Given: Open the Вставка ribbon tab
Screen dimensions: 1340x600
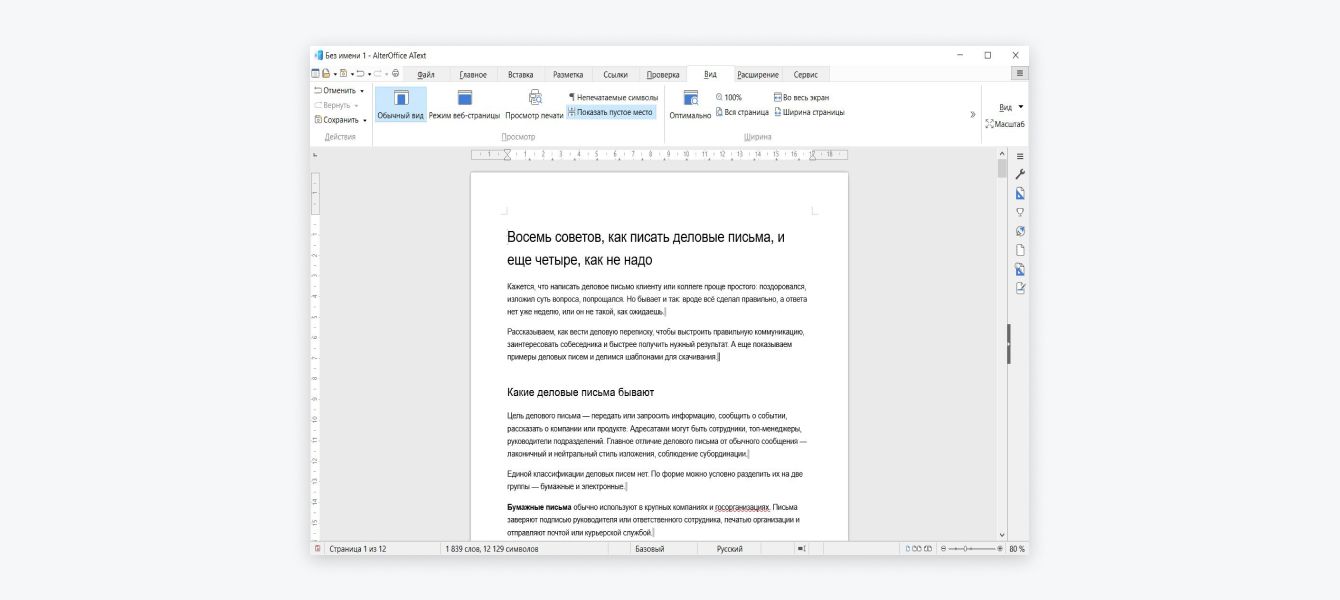Looking at the screenshot, I should coord(520,74).
